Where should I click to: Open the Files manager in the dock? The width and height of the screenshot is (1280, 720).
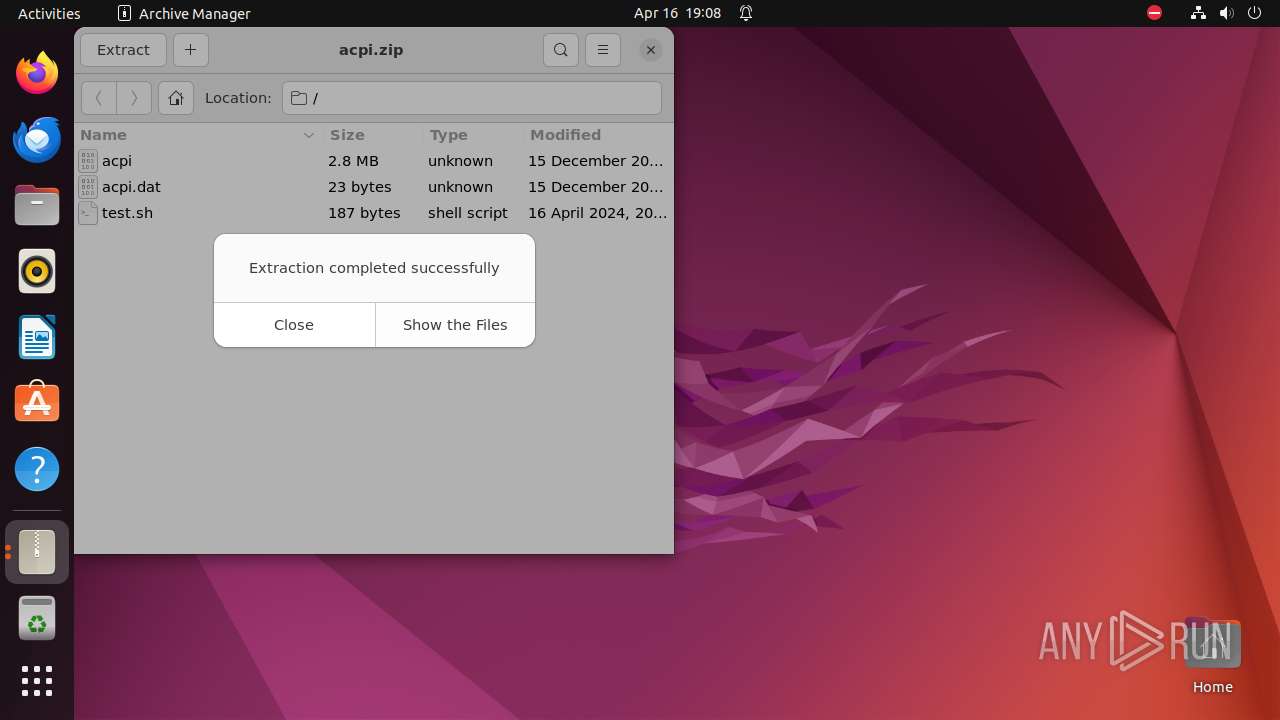[37, 205]
